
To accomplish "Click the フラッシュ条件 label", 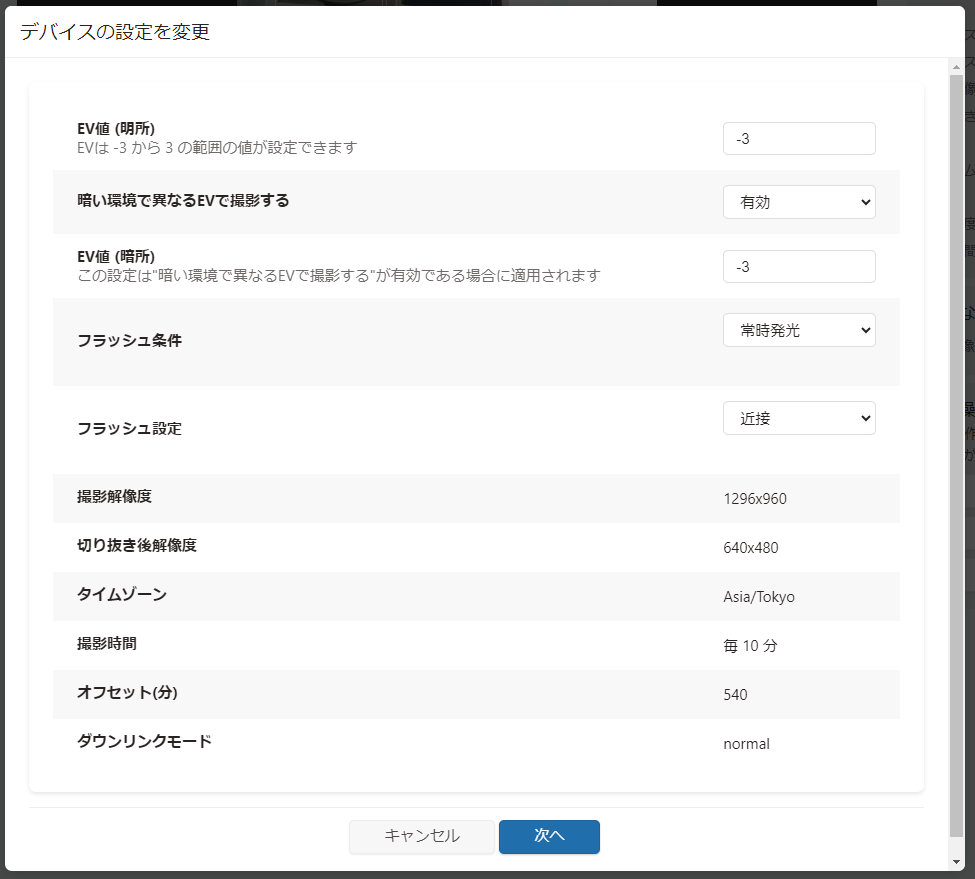I will 129,341.
